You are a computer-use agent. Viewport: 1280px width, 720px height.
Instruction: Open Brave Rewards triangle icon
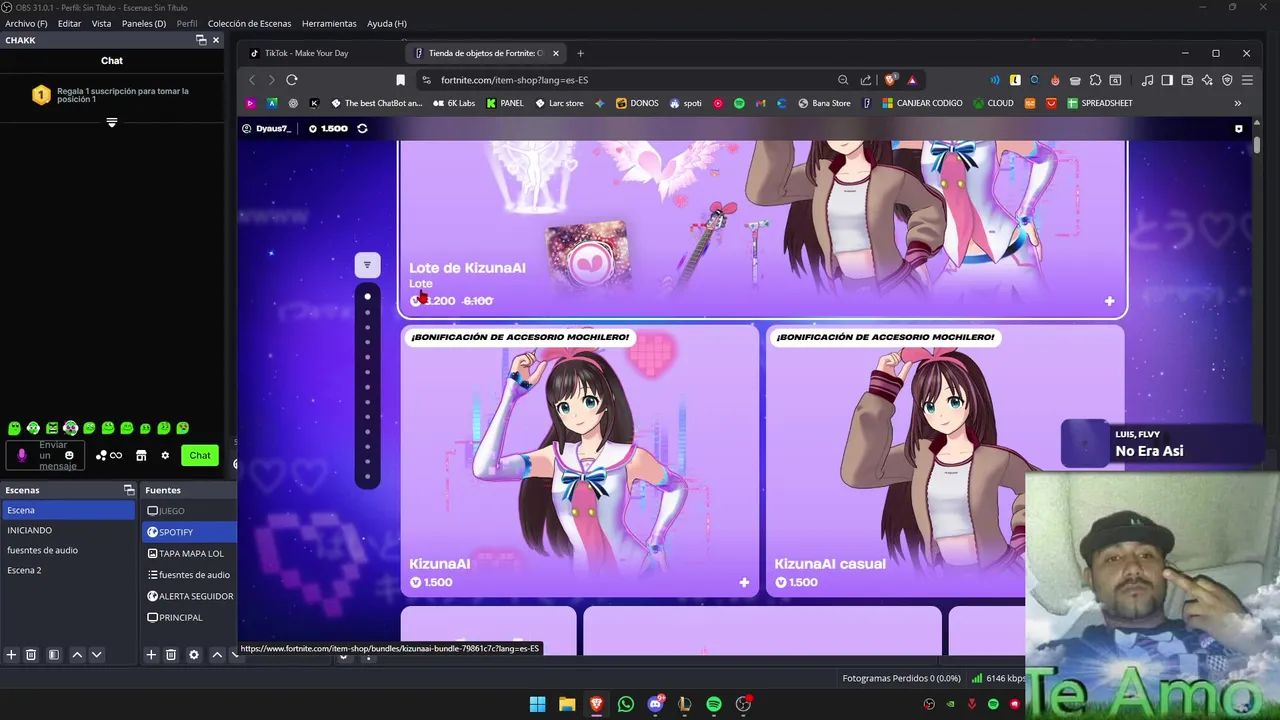(912, 80)
